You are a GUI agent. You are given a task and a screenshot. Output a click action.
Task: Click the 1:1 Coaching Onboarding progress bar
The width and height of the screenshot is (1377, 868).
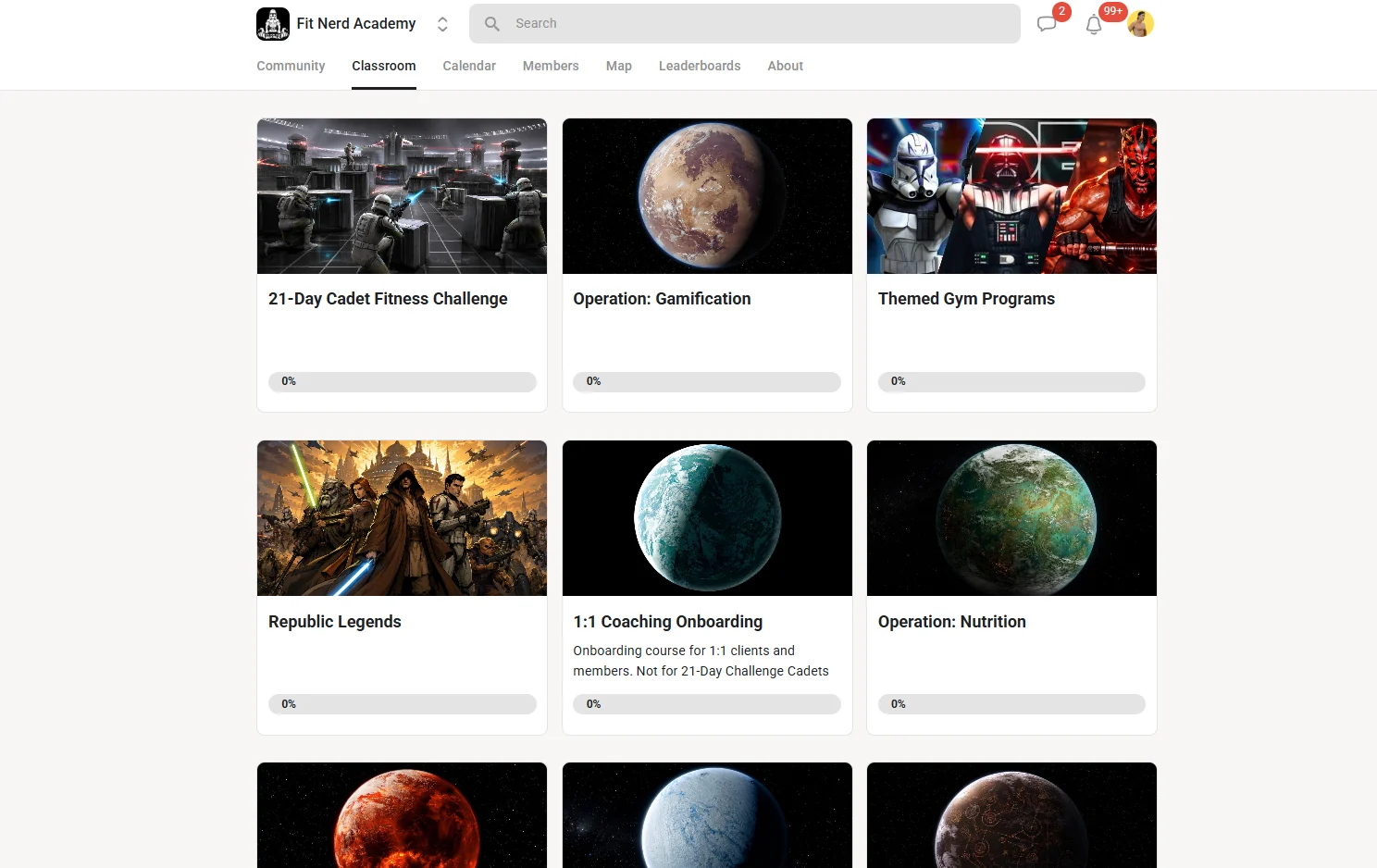tap(707, 704)
